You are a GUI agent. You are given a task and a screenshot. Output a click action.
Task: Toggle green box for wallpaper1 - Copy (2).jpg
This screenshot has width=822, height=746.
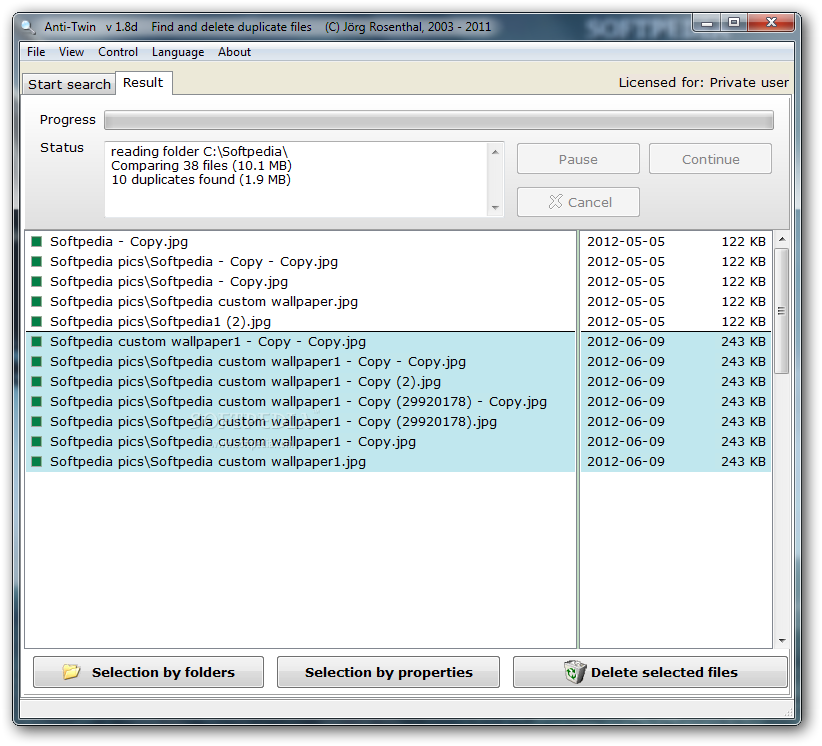pyautogui.click(x=37, y=382)
